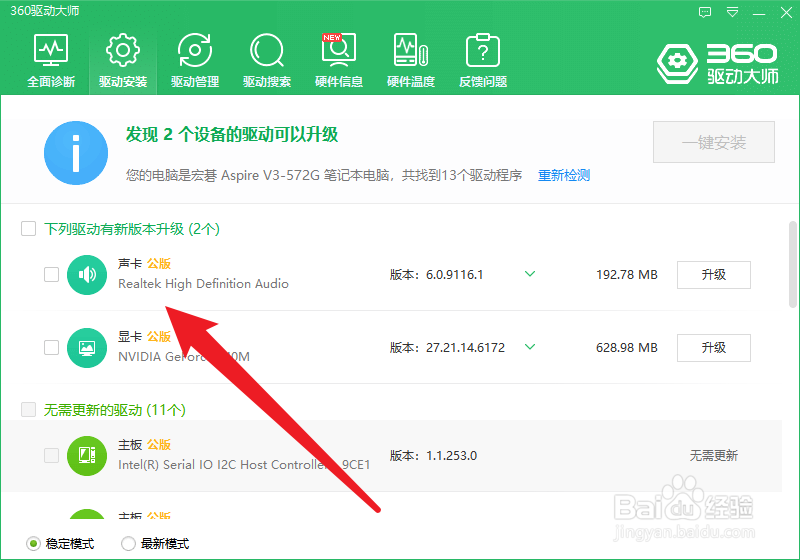This screenshot has width=800, height=560.
Task: Minimize the 360驱动大师 window
Action: point(759,13)
